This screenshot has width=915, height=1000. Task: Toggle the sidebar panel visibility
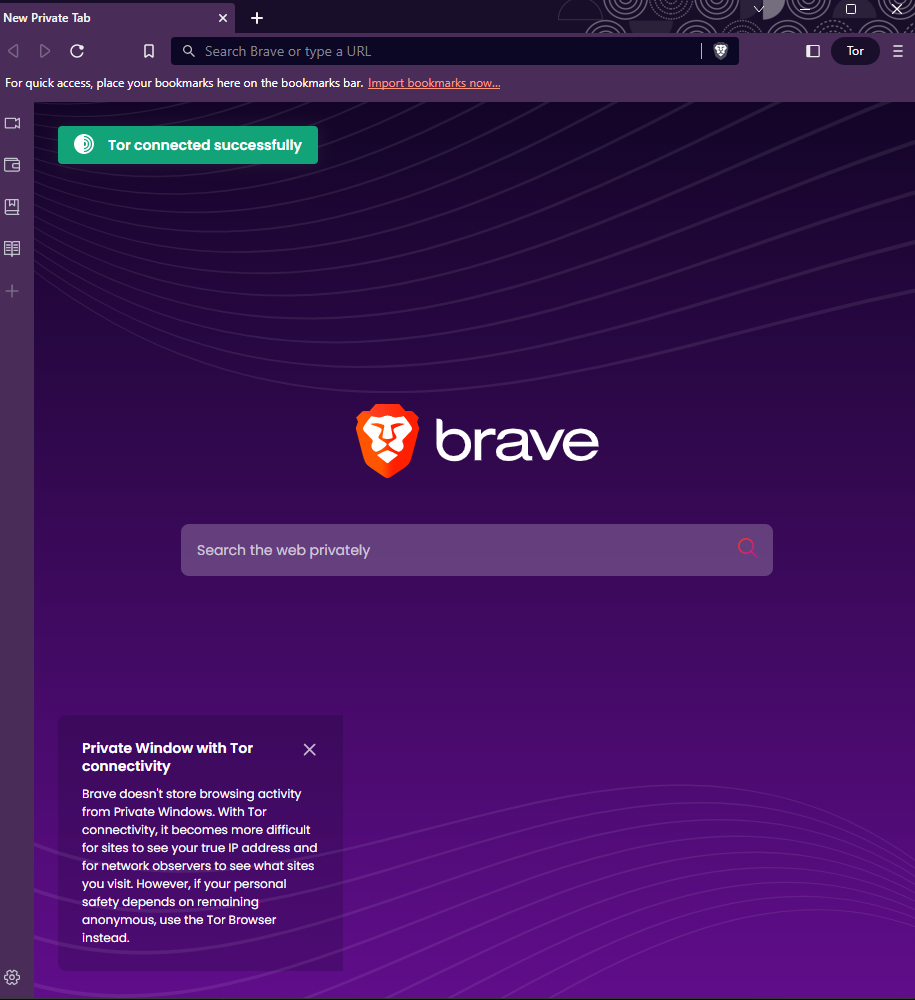812,51
